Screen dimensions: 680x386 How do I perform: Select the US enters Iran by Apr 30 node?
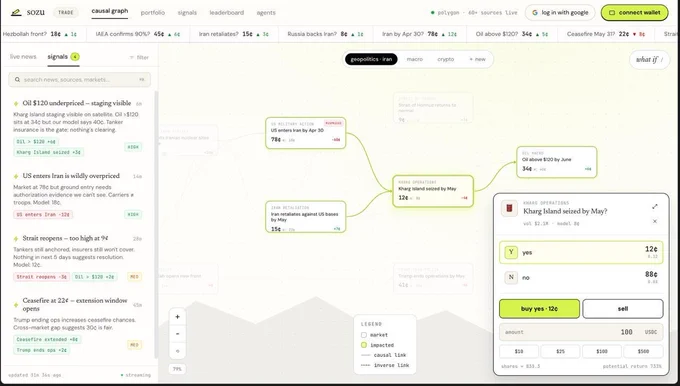click(306, 133)
